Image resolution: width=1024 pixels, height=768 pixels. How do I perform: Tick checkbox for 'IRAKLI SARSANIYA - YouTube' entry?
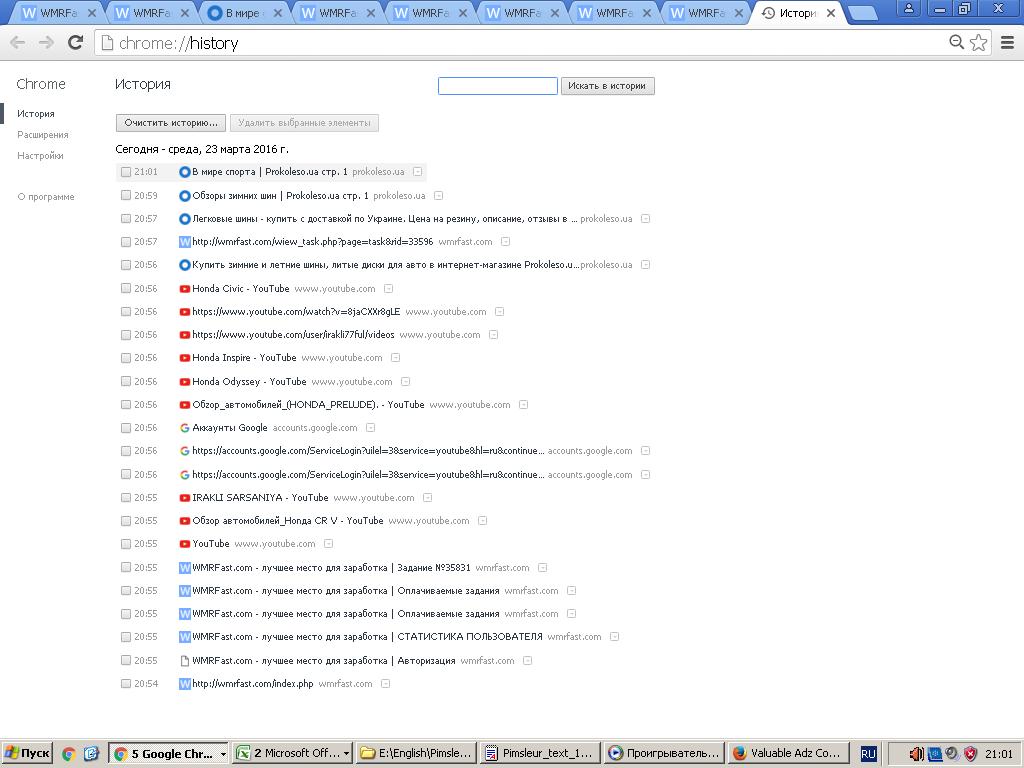click(x=126, y=498)
